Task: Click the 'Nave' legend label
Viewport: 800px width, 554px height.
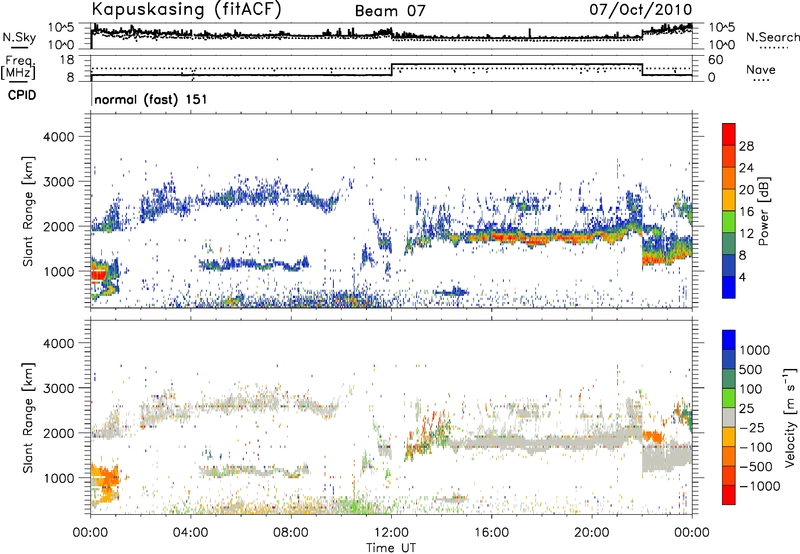Action: pyautogui.click(x=761, y=69)
